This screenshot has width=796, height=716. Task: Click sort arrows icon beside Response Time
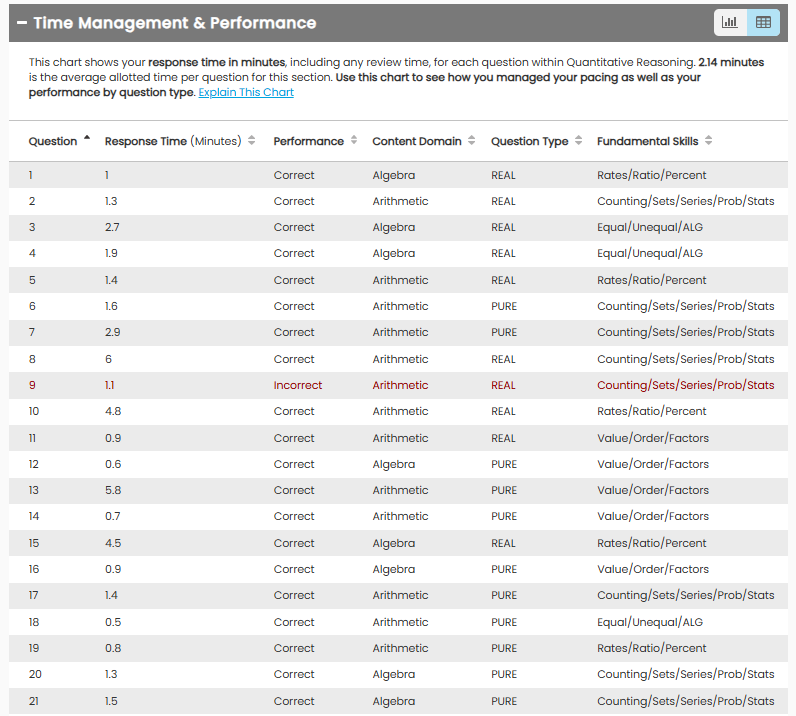[252, 141]
